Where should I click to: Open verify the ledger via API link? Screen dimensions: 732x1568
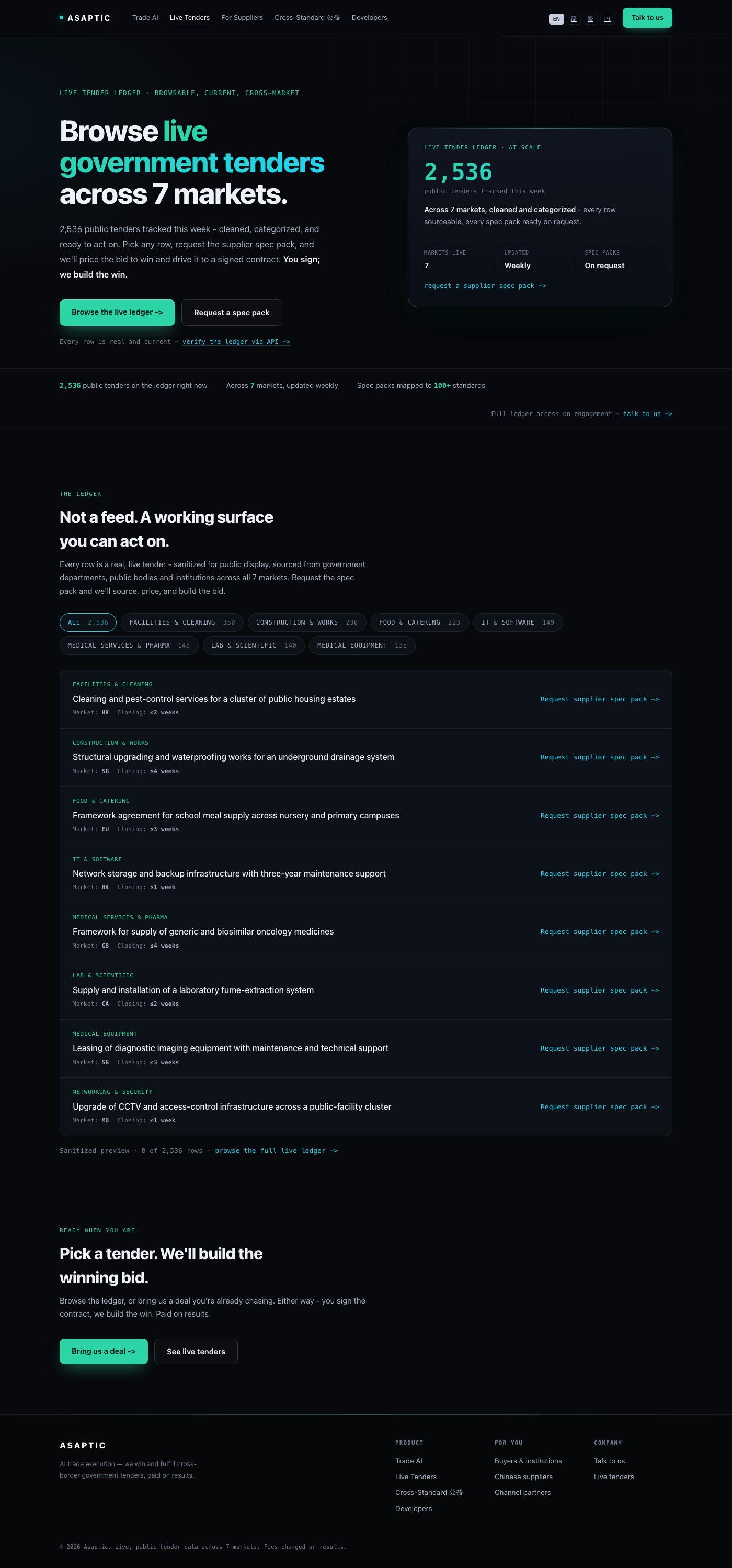tap(236, 342)
